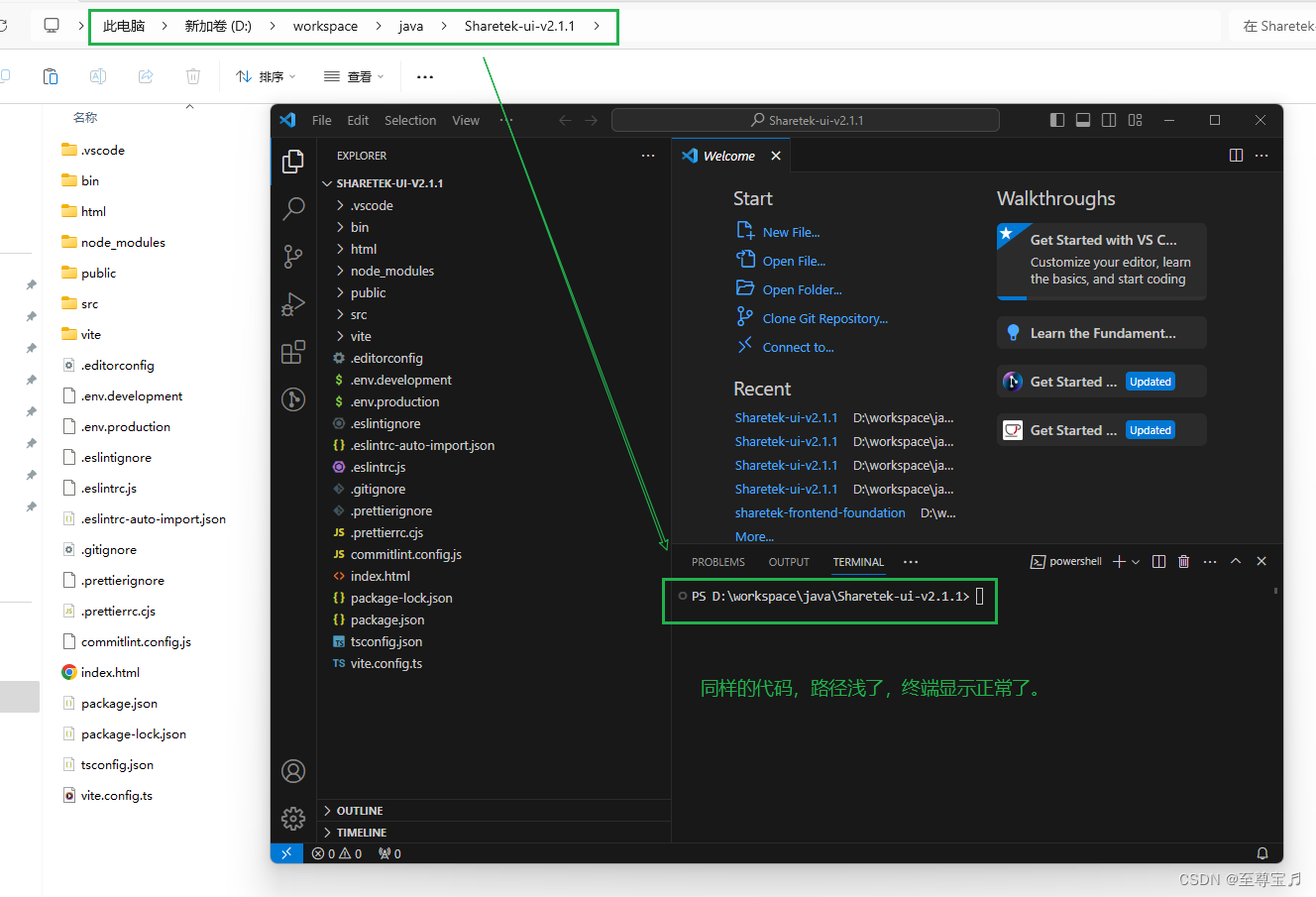
Task: Open the new terminal launch profile dropdown
Action: pos(1136,561)
